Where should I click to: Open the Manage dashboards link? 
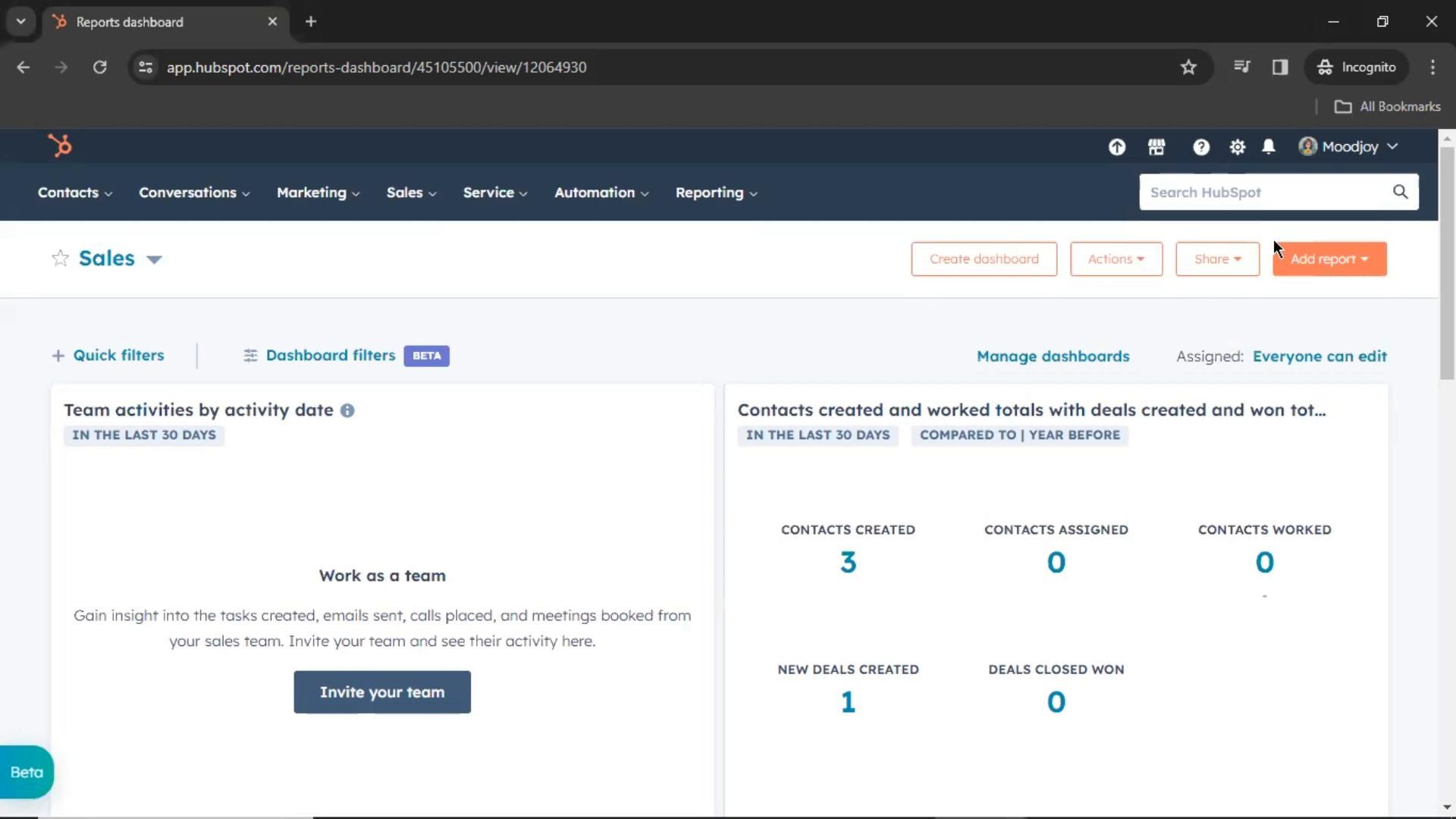click(1053, 356)
